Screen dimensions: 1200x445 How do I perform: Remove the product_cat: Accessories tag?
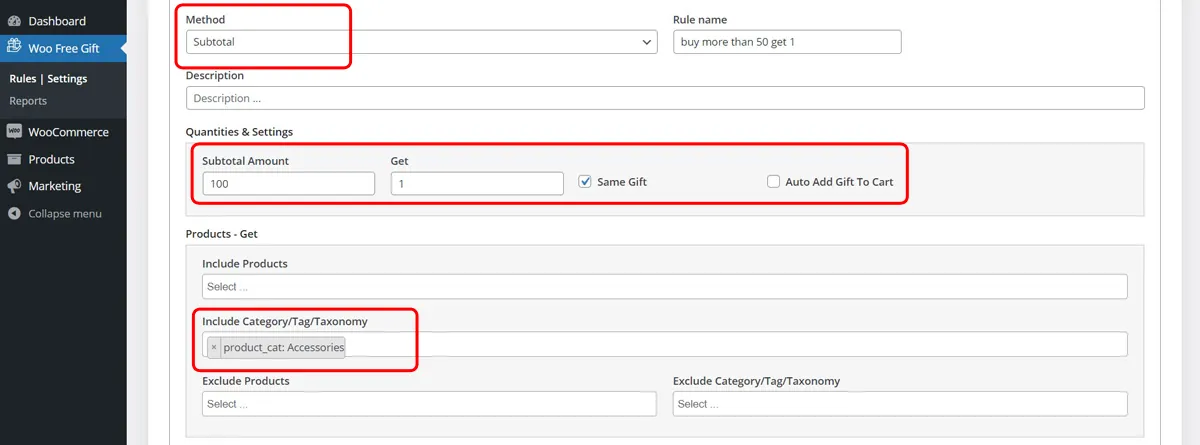pyautogui.click(x=214, y=347)
